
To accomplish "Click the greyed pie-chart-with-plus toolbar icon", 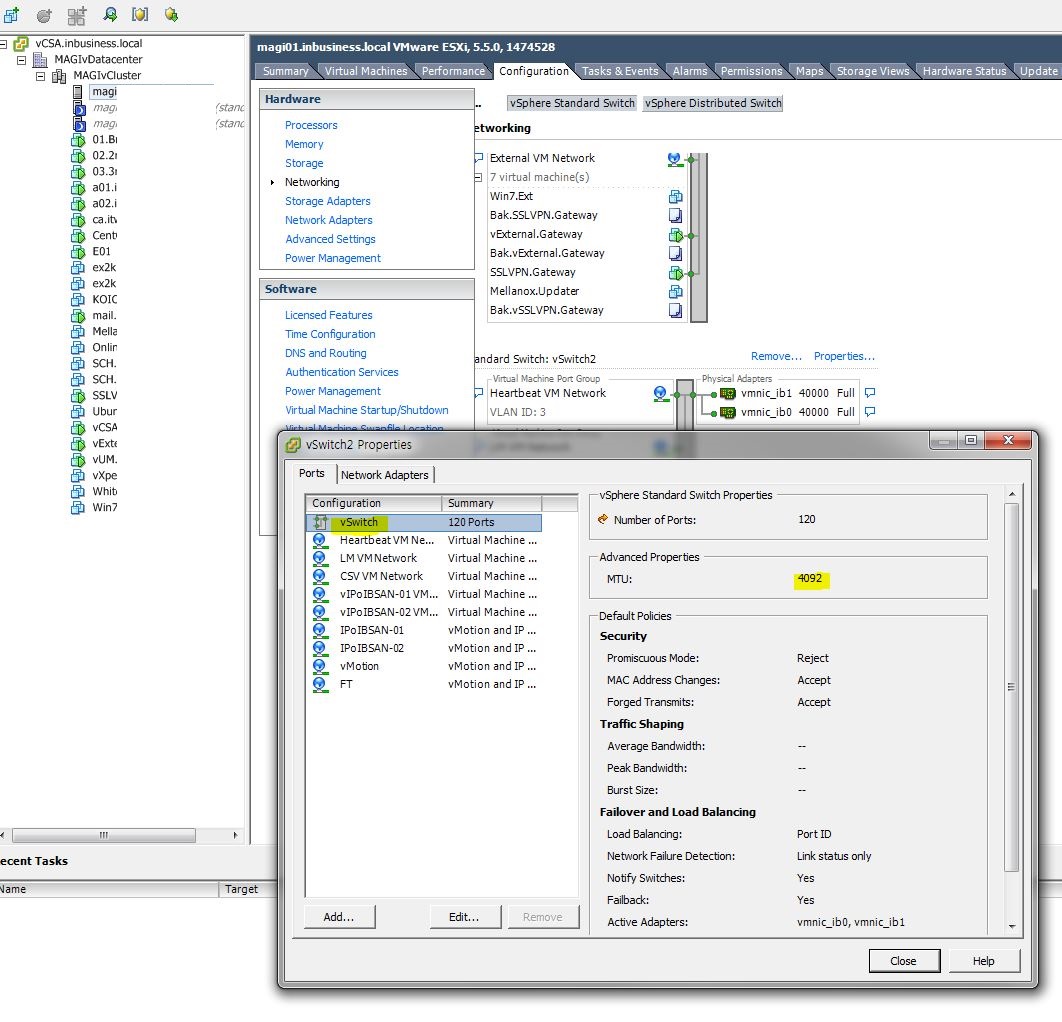I will click(x=44, y=15).
